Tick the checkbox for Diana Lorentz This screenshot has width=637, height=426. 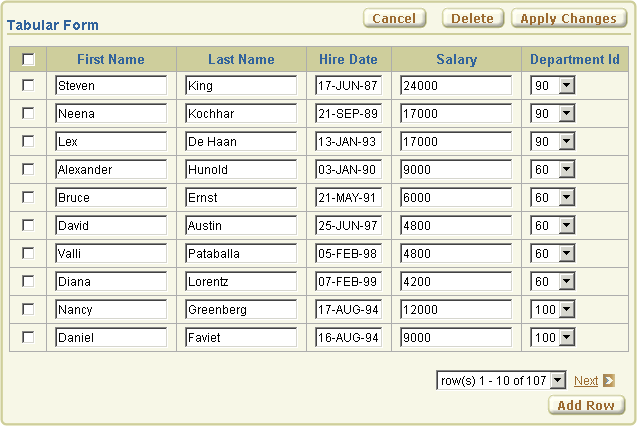[x=28, y=281]
